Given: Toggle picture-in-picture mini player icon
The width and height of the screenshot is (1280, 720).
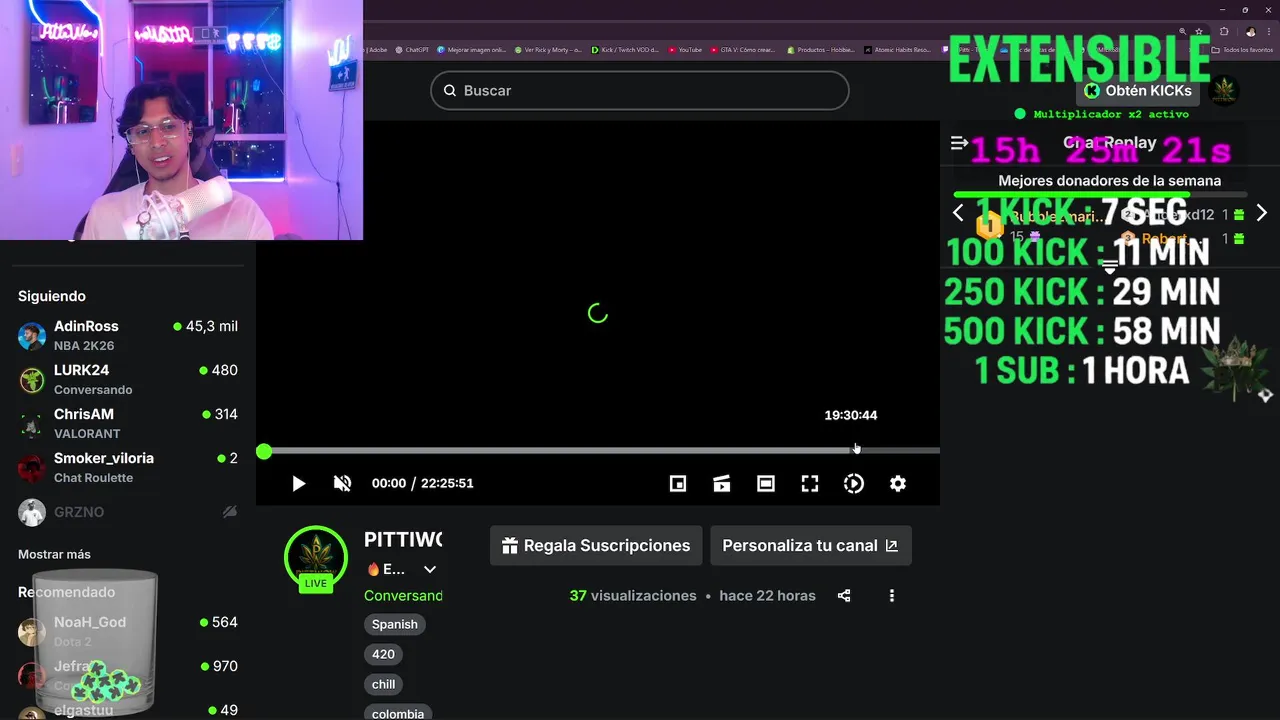Looking at the screenshot, I should [678, 484].
